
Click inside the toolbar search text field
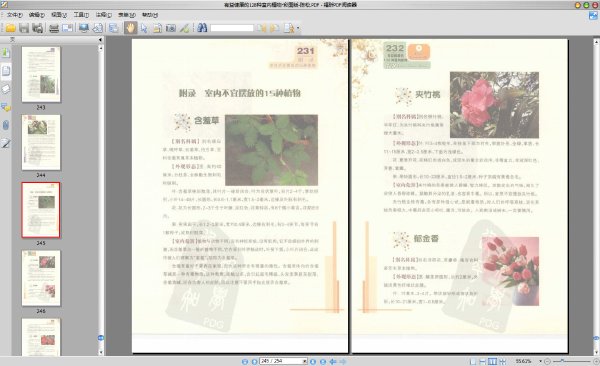[x=232, y=28]
